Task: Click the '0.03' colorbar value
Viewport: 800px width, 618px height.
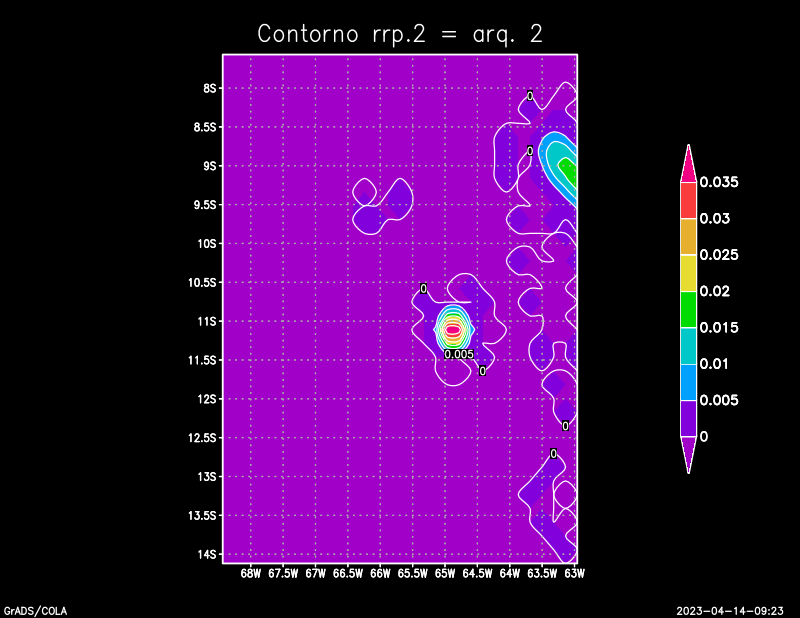Action: (715, 218)
